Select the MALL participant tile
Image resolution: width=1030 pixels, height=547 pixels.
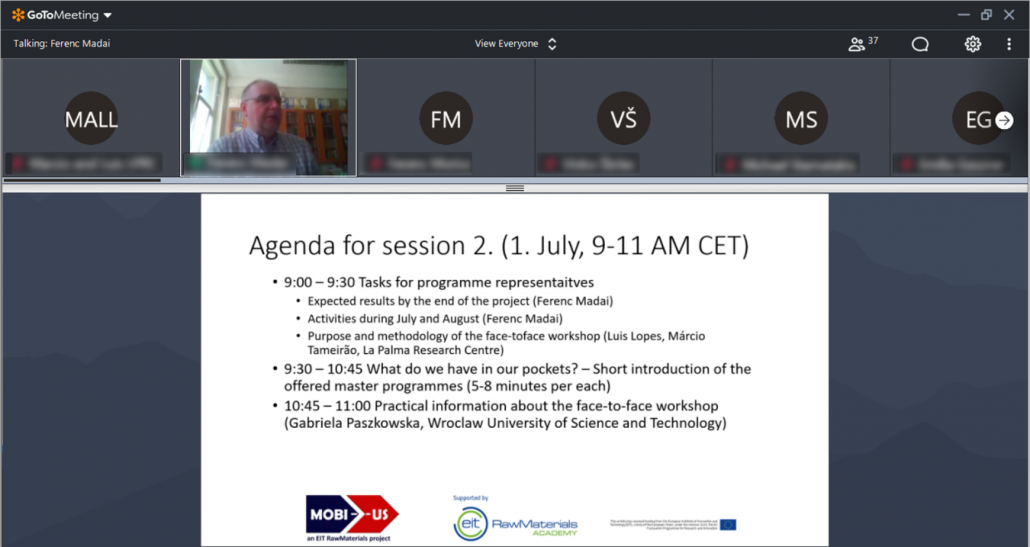coord(91,119)
